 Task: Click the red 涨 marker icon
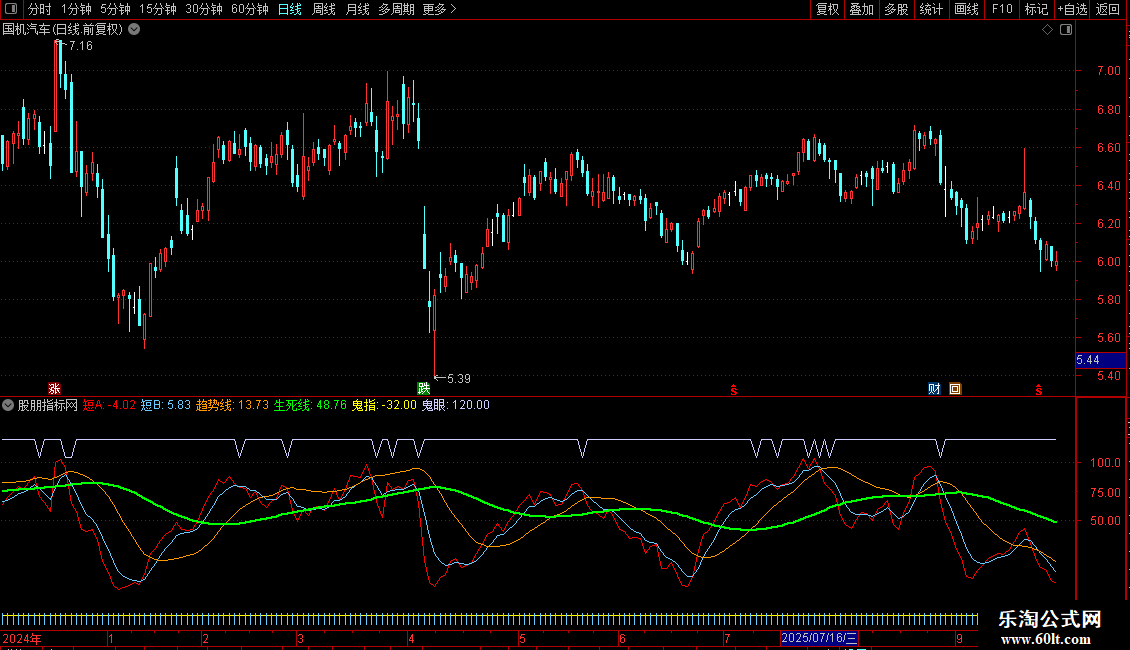tap(54, 389)
